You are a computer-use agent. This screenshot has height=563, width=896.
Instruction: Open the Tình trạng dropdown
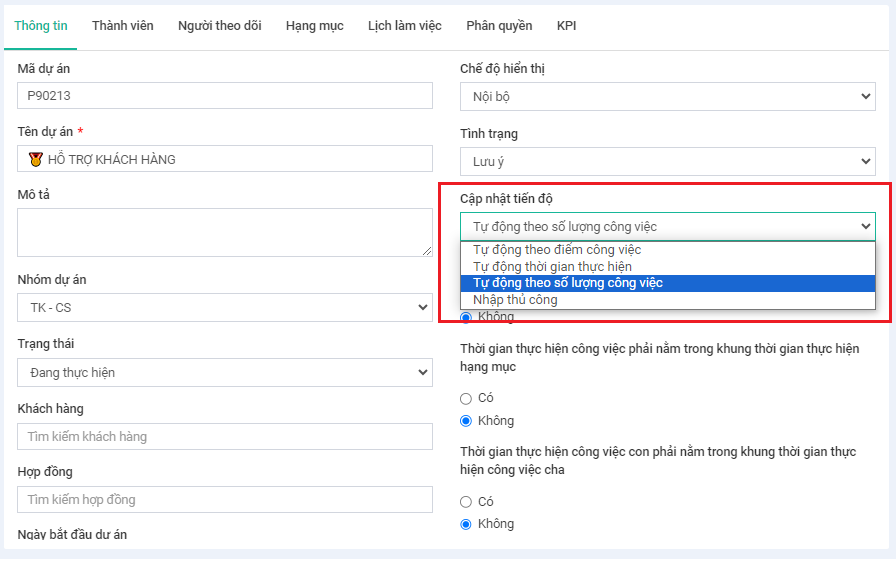667,161
